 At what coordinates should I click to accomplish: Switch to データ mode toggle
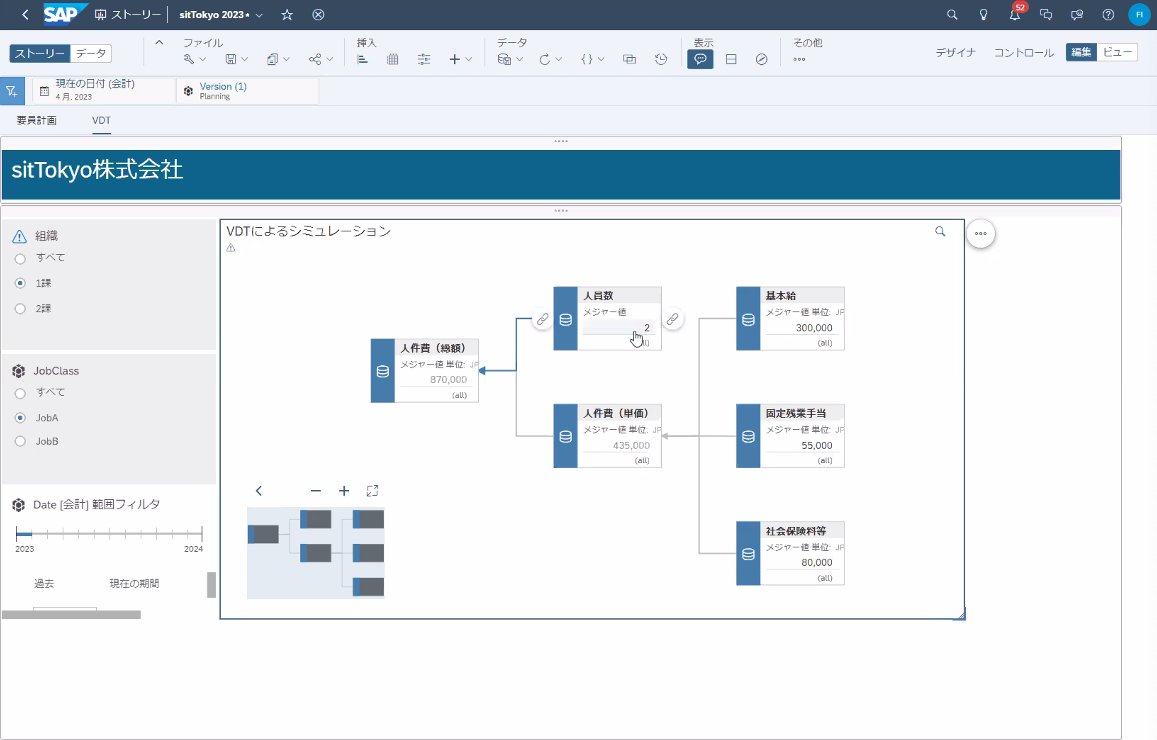91,53
